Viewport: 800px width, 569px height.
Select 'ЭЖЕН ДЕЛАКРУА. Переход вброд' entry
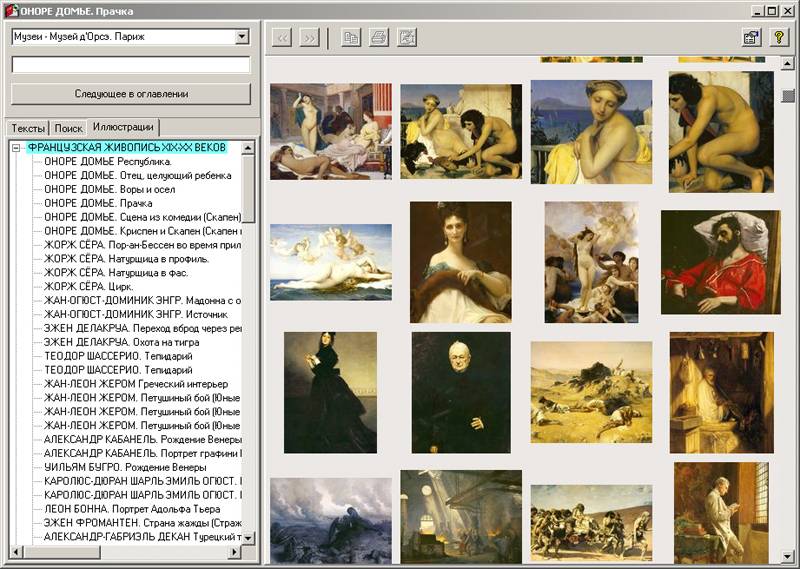pyautogui.click(x=142, y=328)
